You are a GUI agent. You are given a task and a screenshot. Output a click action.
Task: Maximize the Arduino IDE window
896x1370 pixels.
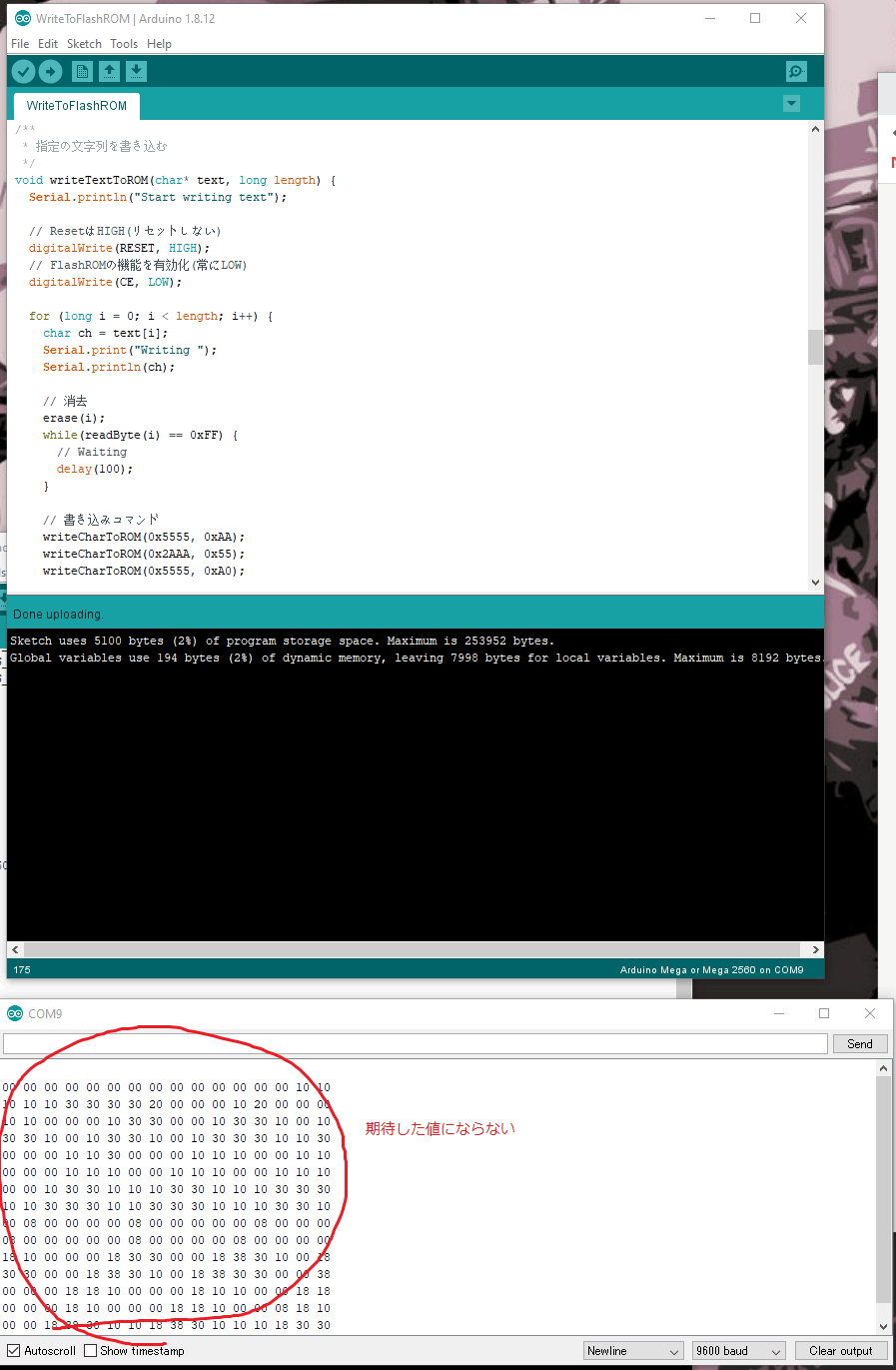pyautogui.click(x=755, y=18)
